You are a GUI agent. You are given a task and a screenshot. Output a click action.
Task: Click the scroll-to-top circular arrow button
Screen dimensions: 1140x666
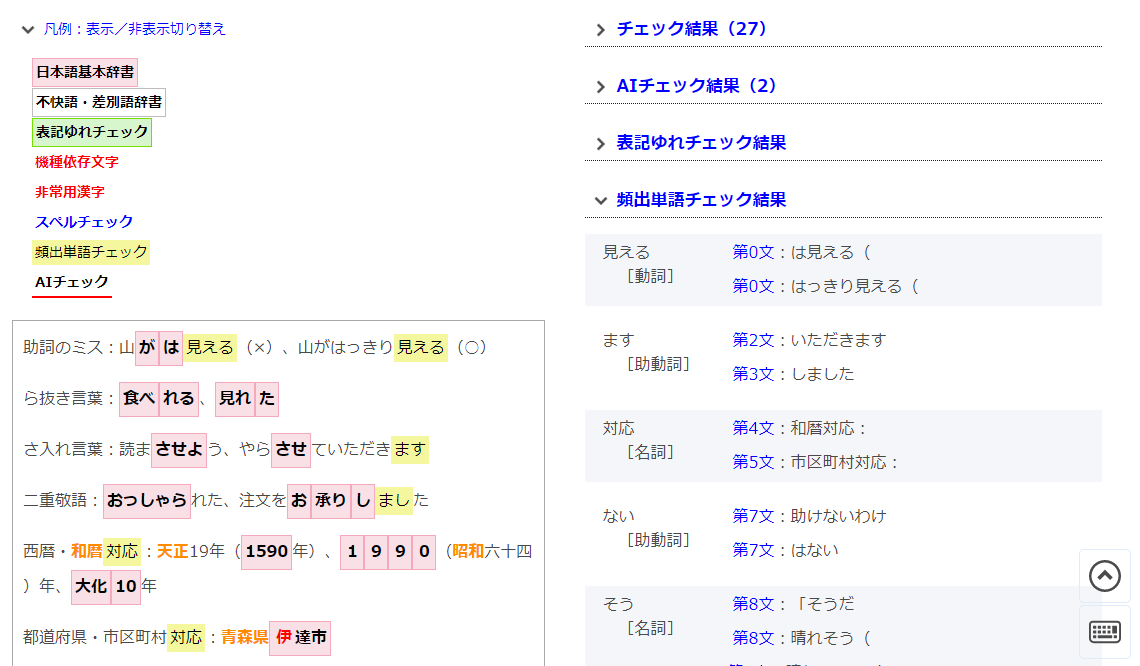coord(1104,576)
